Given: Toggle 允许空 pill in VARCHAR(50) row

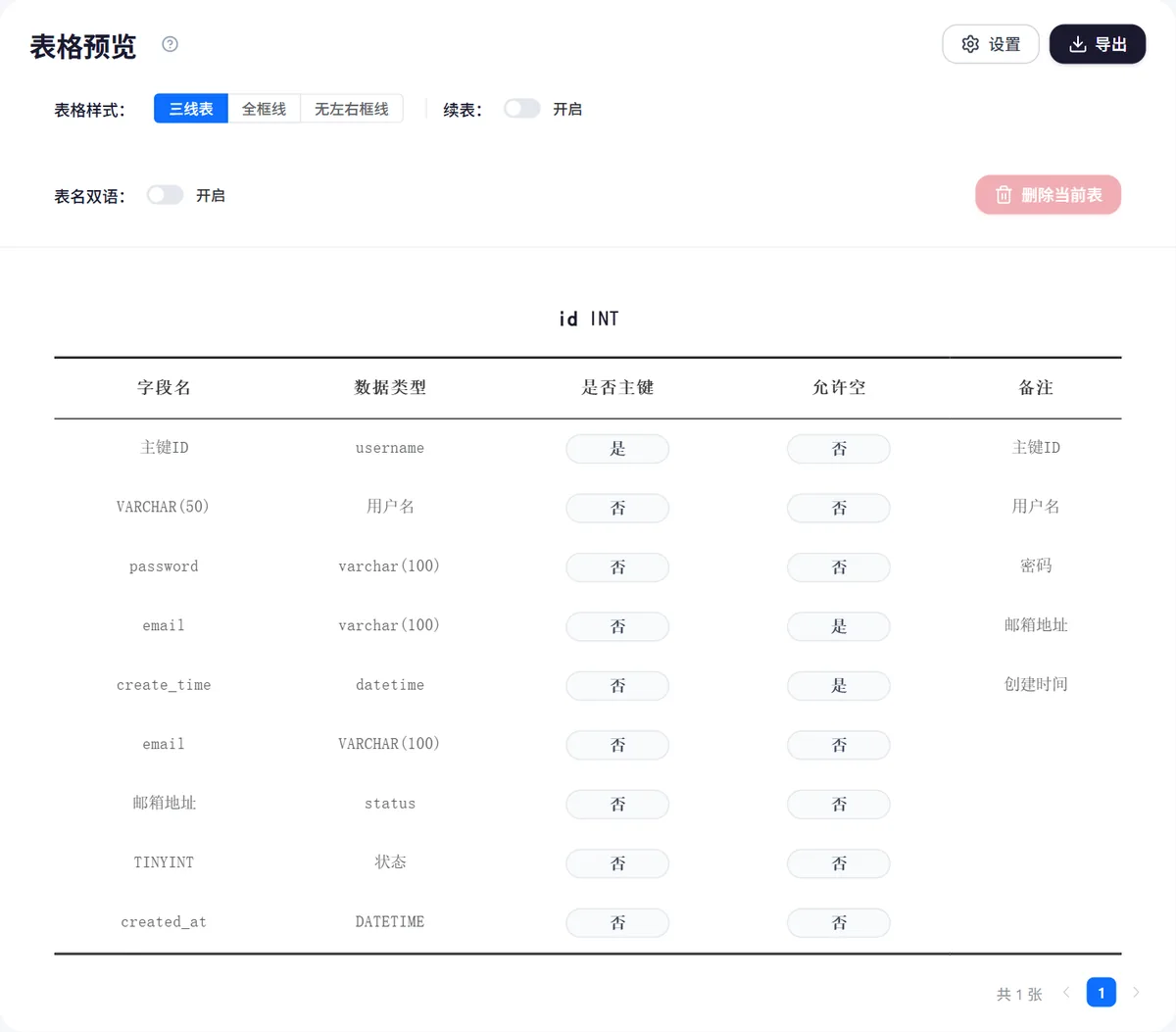Looking at the screenshot, I should pyautogui.click(x=839, y=508).
